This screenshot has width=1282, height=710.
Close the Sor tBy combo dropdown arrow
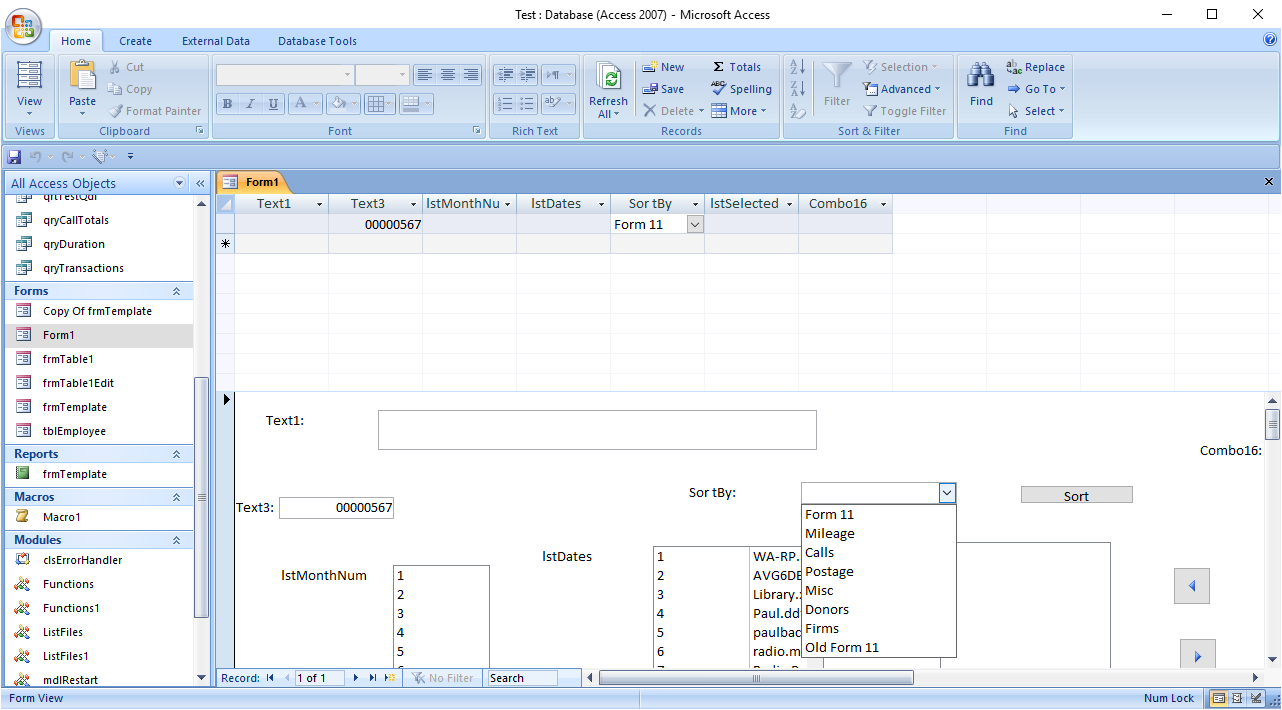coord(947,492)
